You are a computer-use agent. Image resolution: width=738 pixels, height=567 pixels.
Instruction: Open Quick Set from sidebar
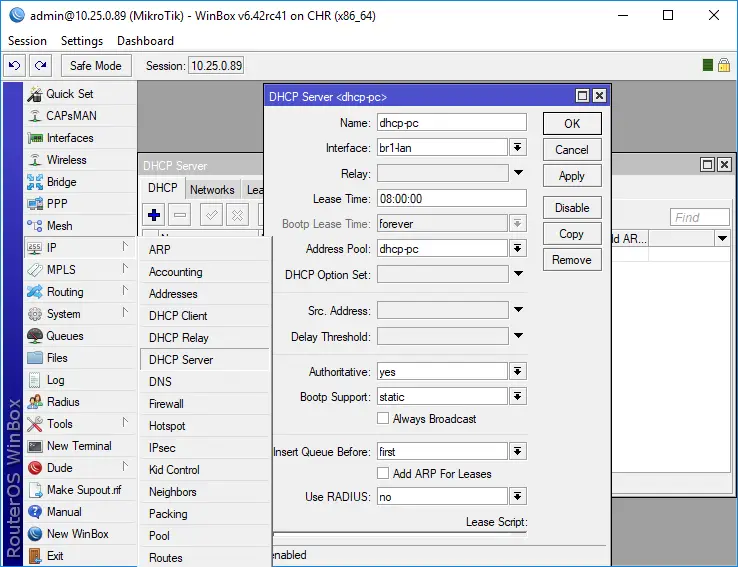(80, 94)
